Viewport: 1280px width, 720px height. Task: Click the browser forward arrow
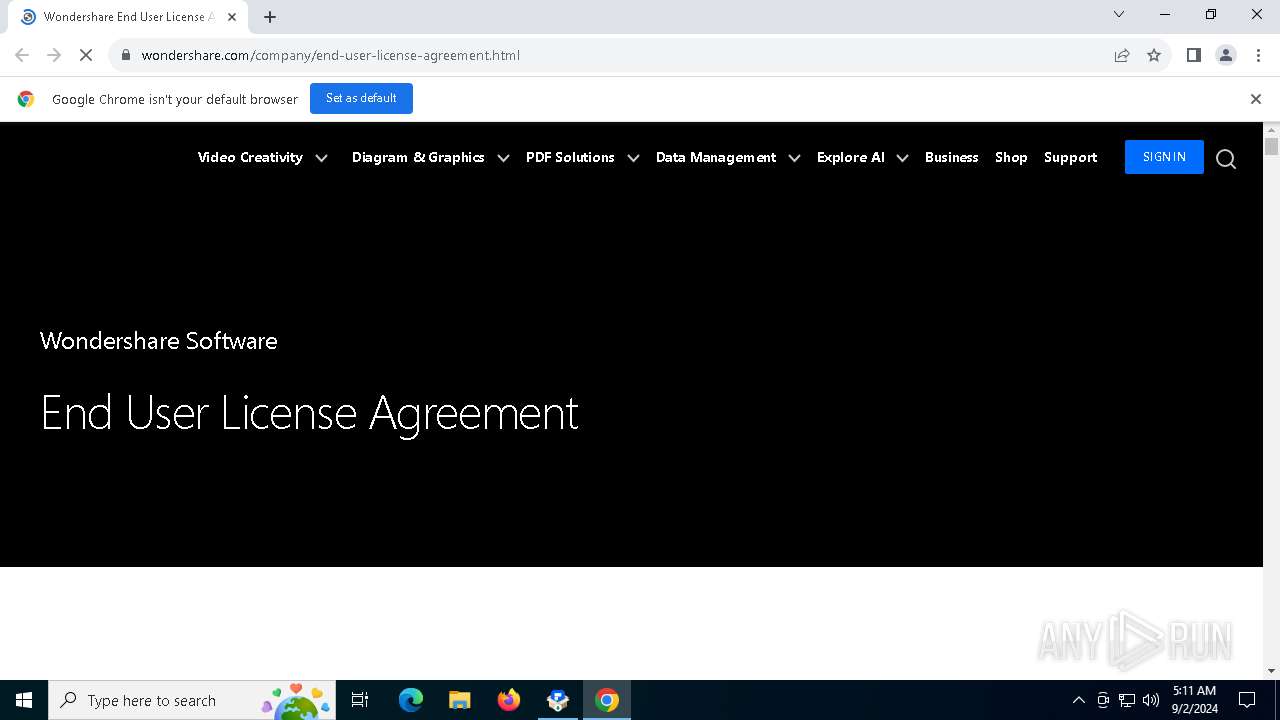(54, 55)
